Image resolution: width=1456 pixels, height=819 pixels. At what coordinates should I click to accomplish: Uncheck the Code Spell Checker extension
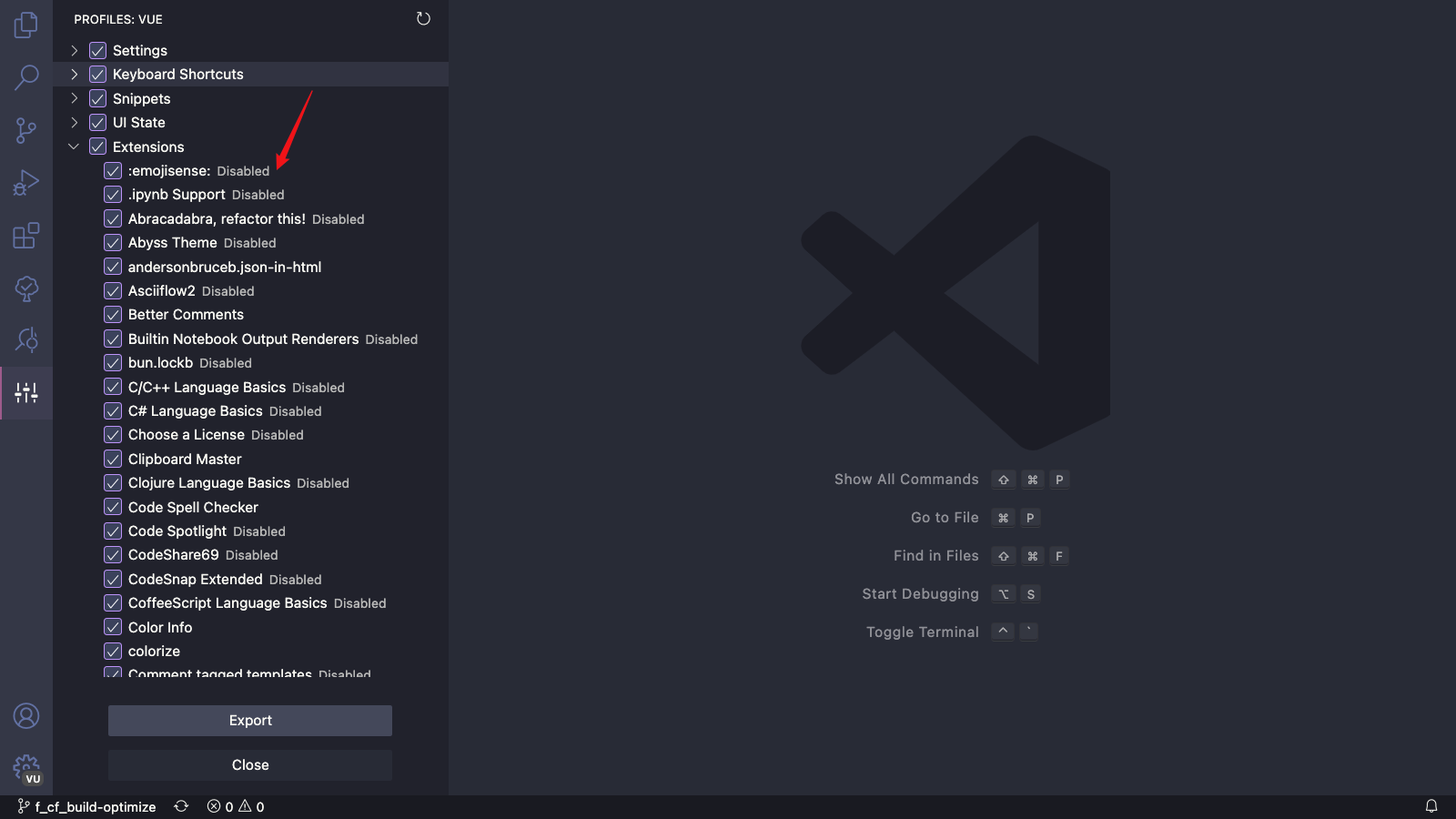tap(113, 507)
